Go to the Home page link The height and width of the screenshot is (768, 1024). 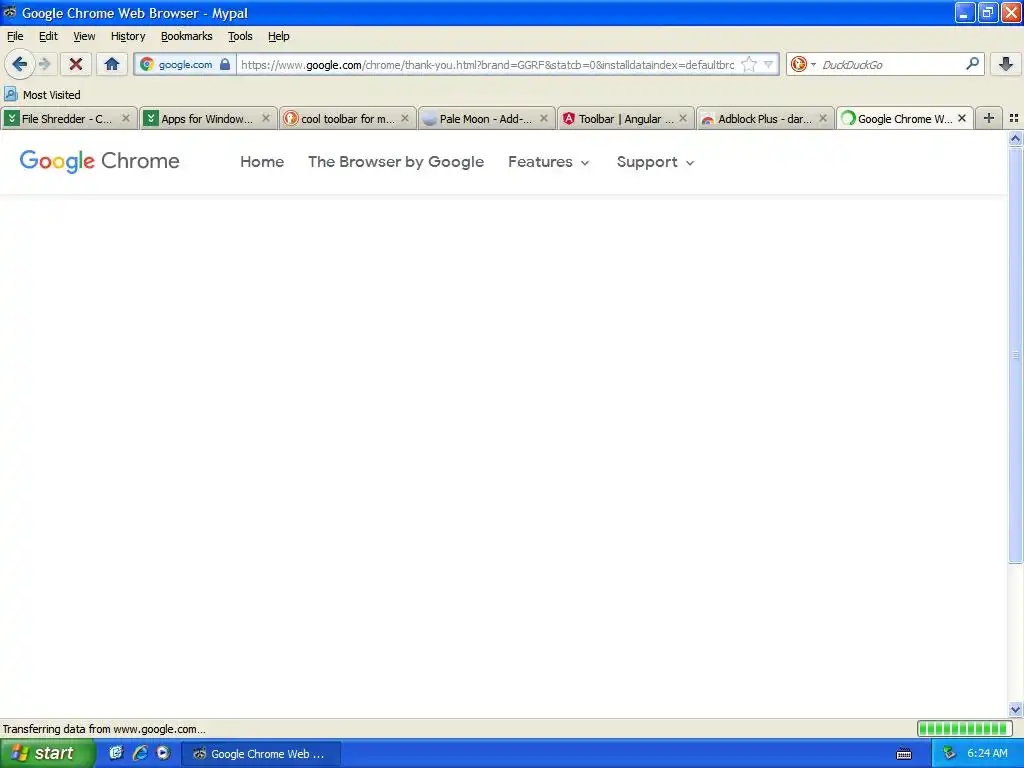[x=262, y=162]
